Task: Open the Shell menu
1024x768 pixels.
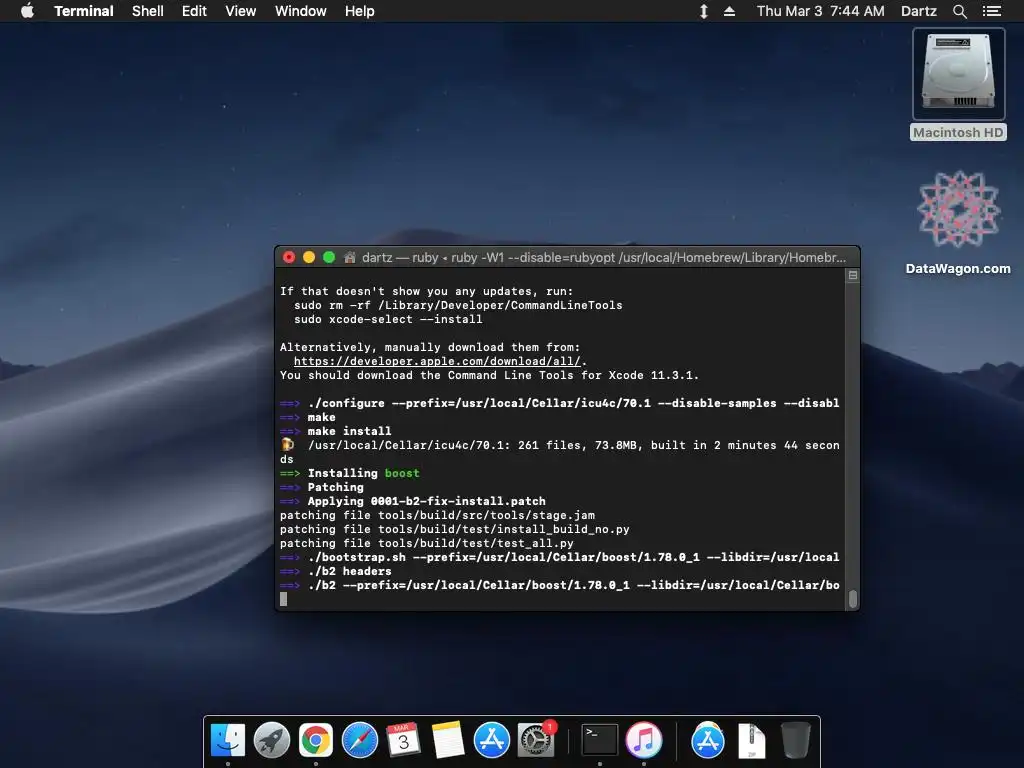Action: click(x=148, y=11)
